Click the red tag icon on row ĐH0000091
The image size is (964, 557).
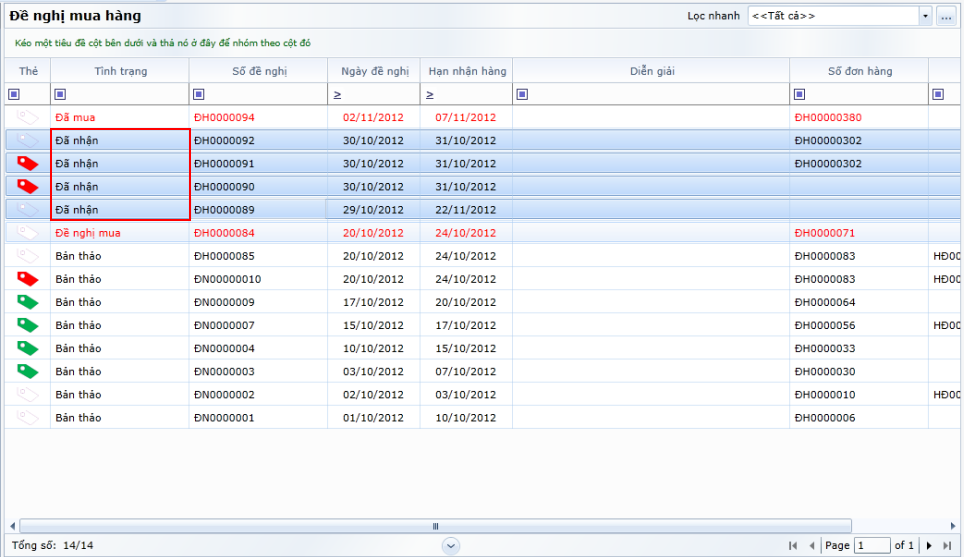point(27,163)
